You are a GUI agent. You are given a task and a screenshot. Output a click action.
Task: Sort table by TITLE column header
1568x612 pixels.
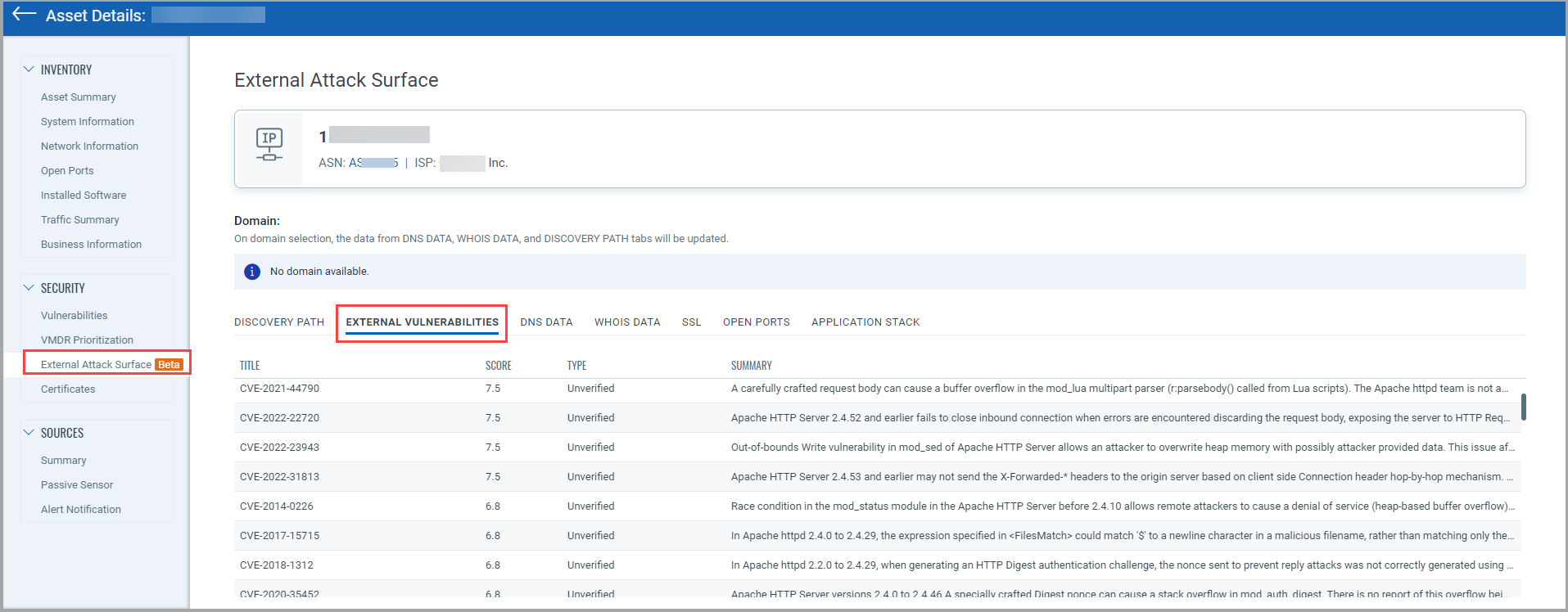point(250,366)
